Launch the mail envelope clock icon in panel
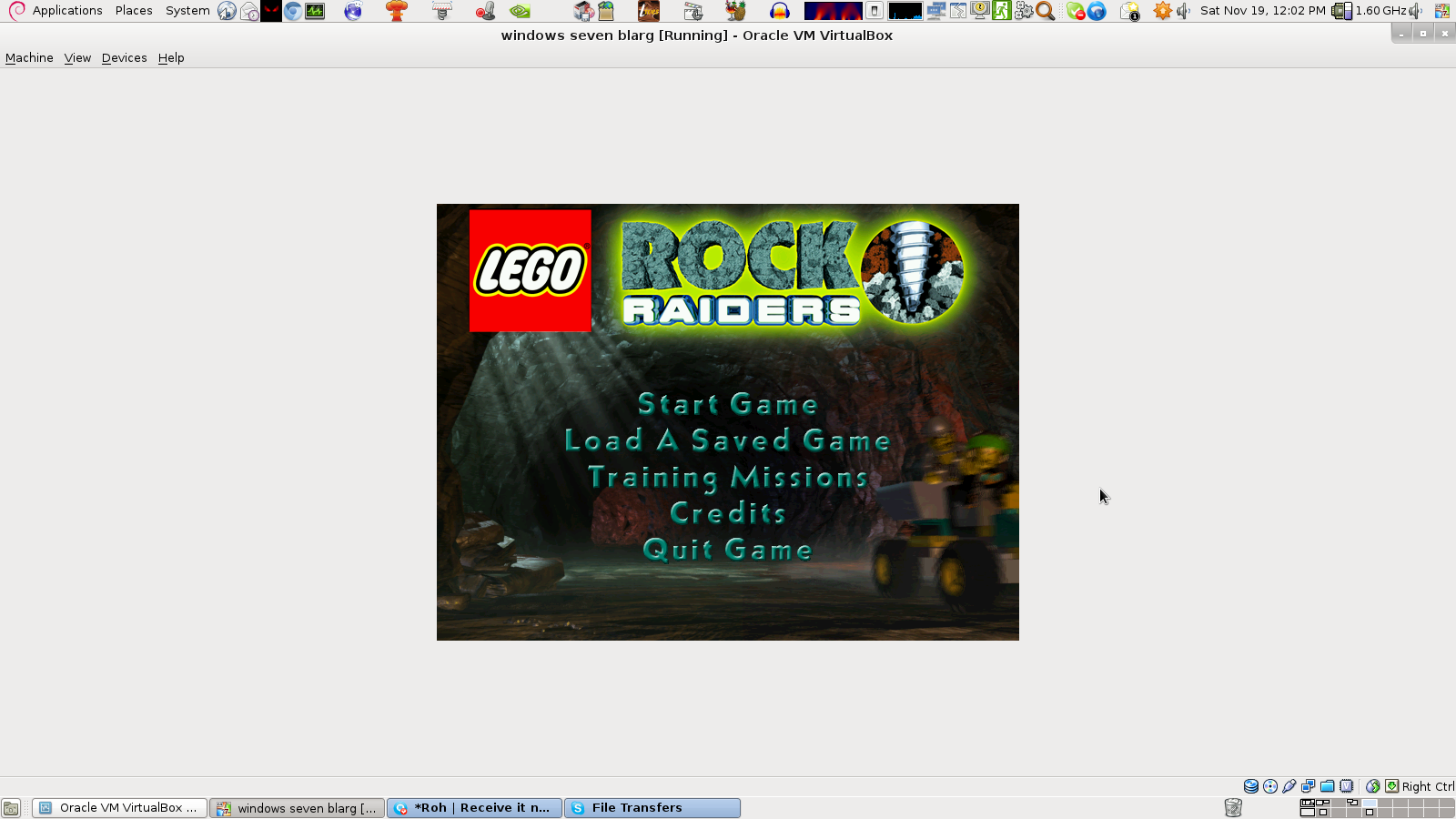1456x819 pixels. [249, 11]
